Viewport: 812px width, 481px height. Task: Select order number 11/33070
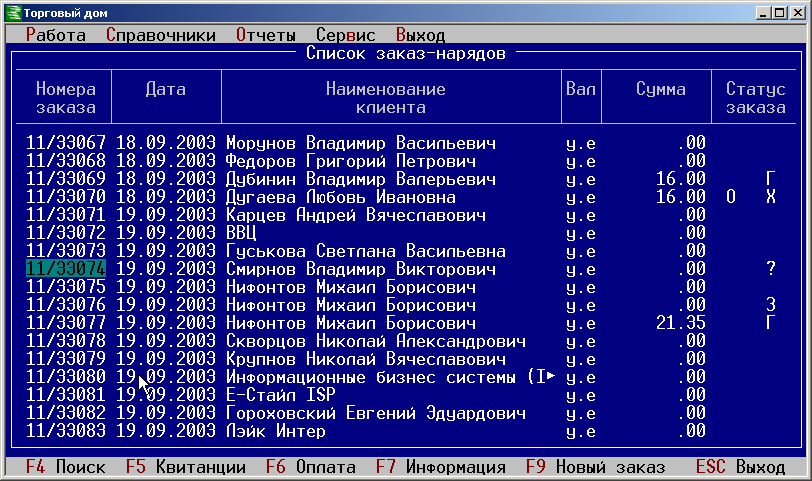66,197
